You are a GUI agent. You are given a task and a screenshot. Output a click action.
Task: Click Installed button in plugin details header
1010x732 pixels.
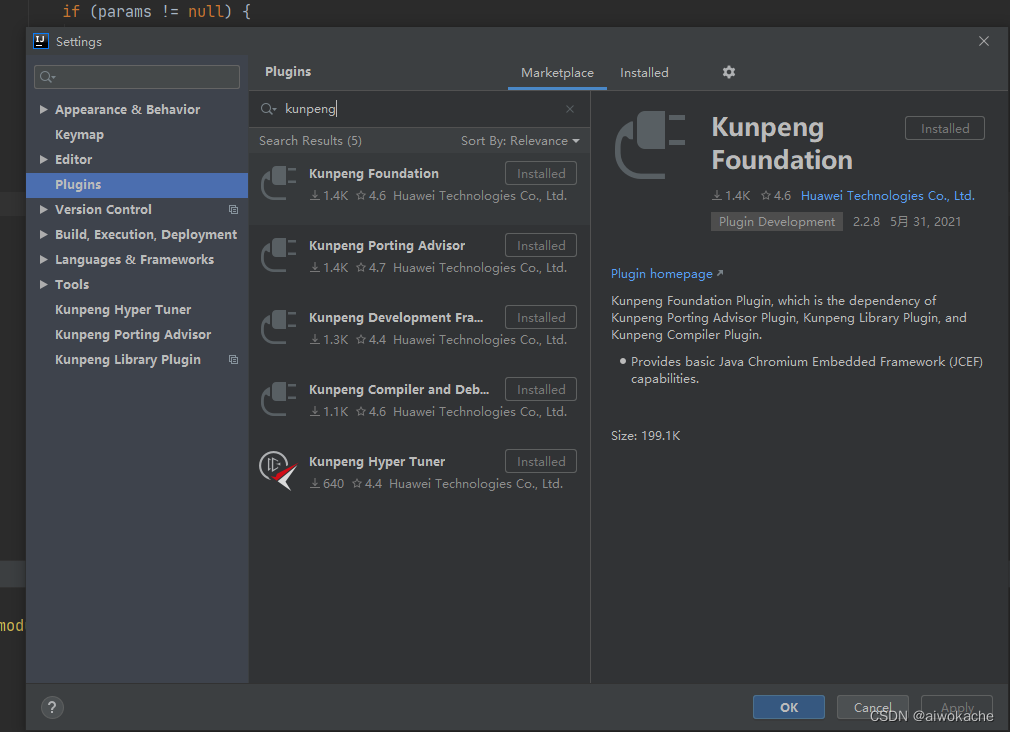click(x=945, y=128)
